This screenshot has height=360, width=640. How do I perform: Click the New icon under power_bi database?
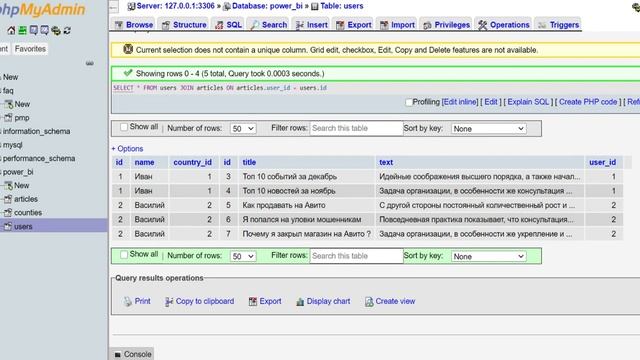click(8, 185)
